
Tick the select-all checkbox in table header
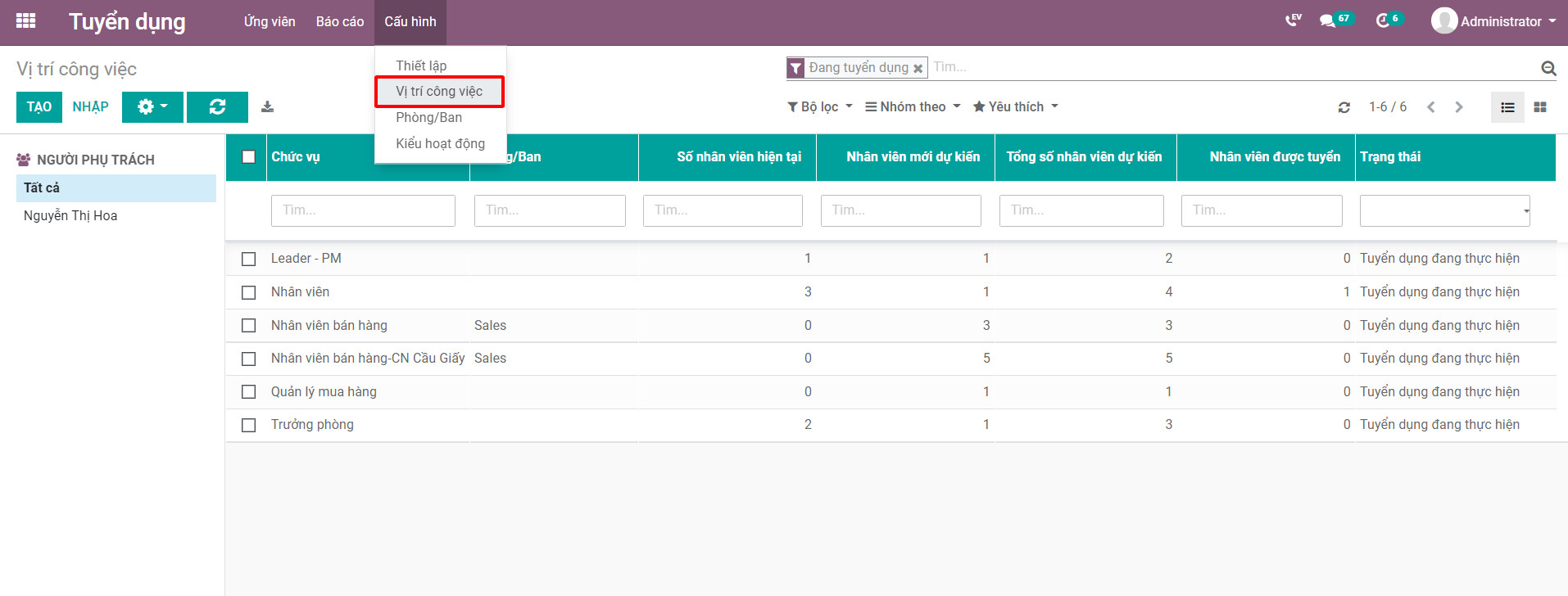[248, 156]
